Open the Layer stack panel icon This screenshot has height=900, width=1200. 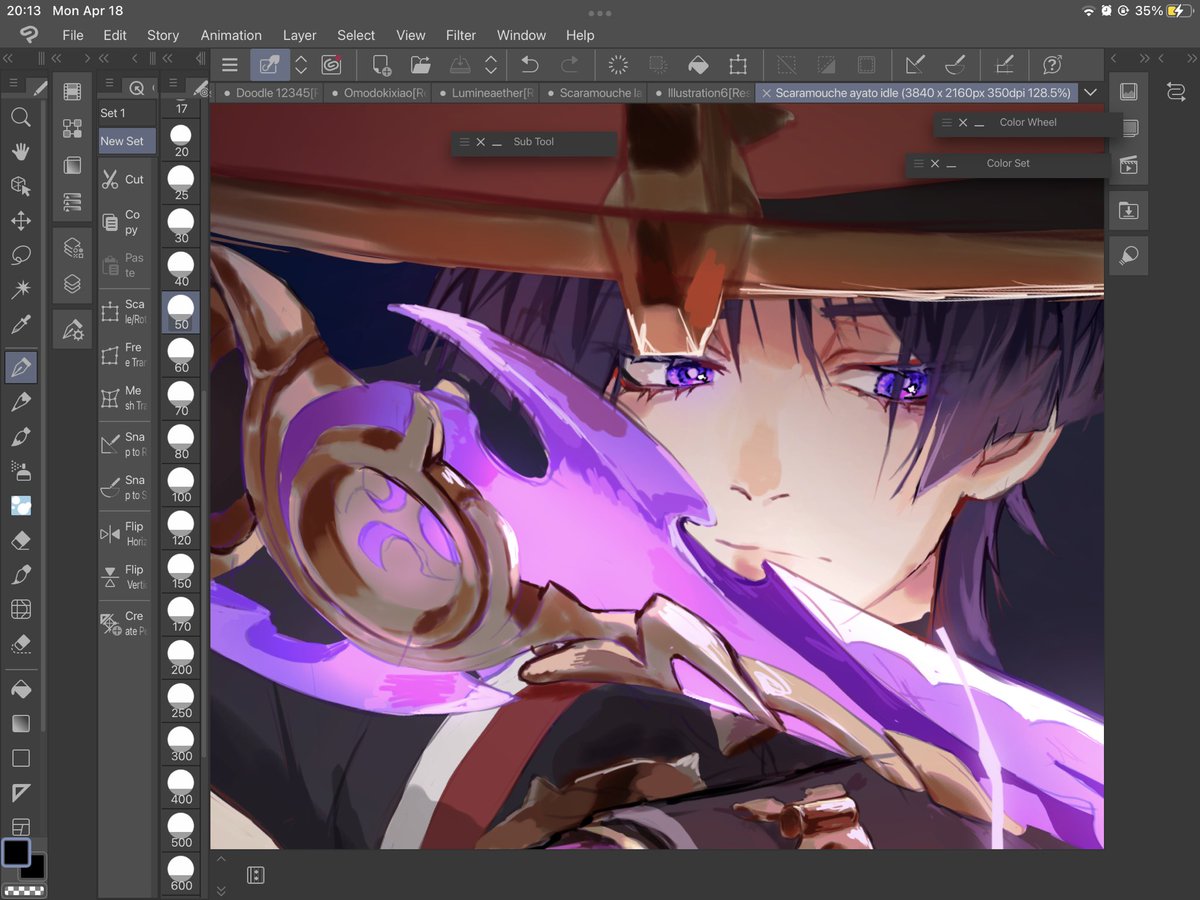click(72, 284)
